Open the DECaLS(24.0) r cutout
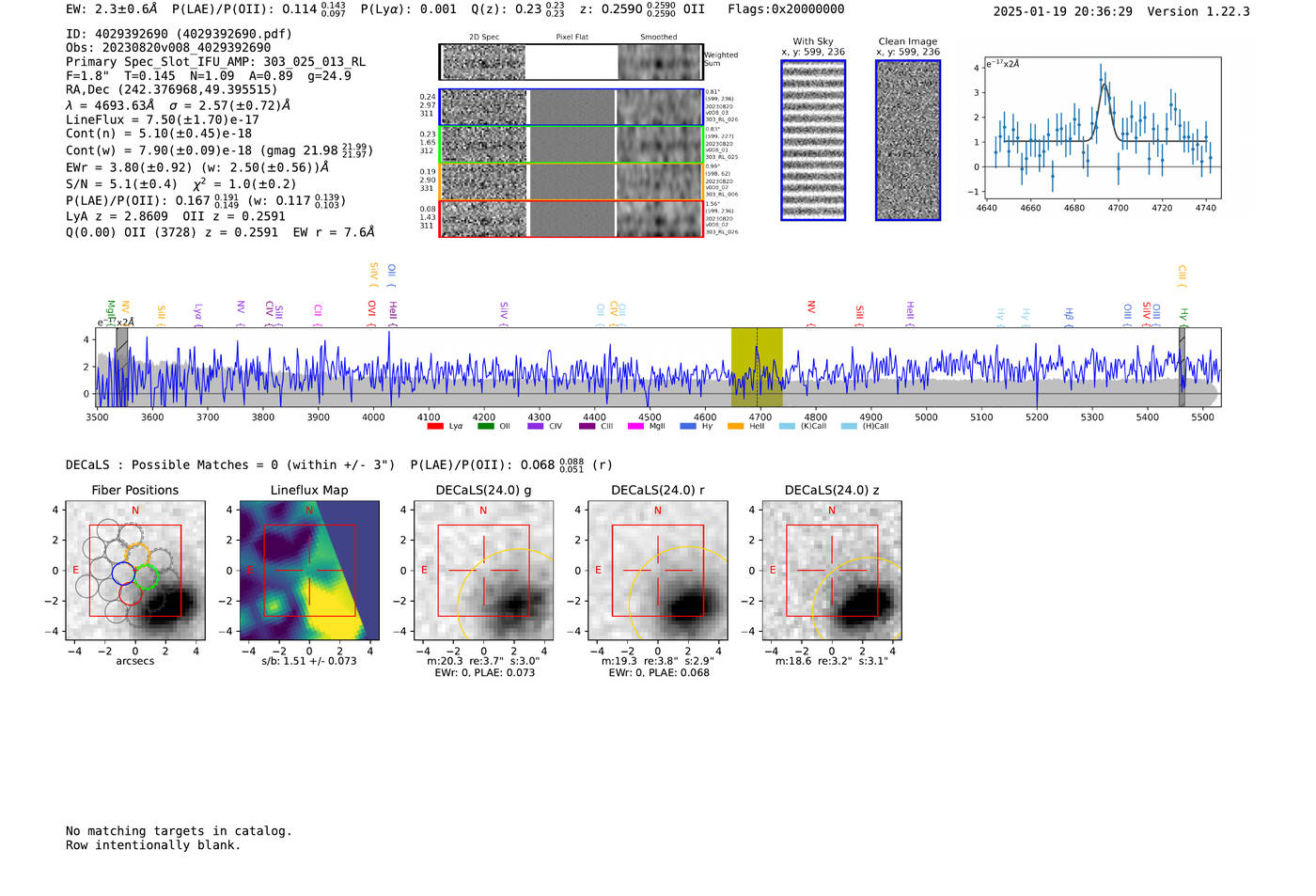This screenshot has width=1316, height=896. pyautogui.click(x=658, y=570)
